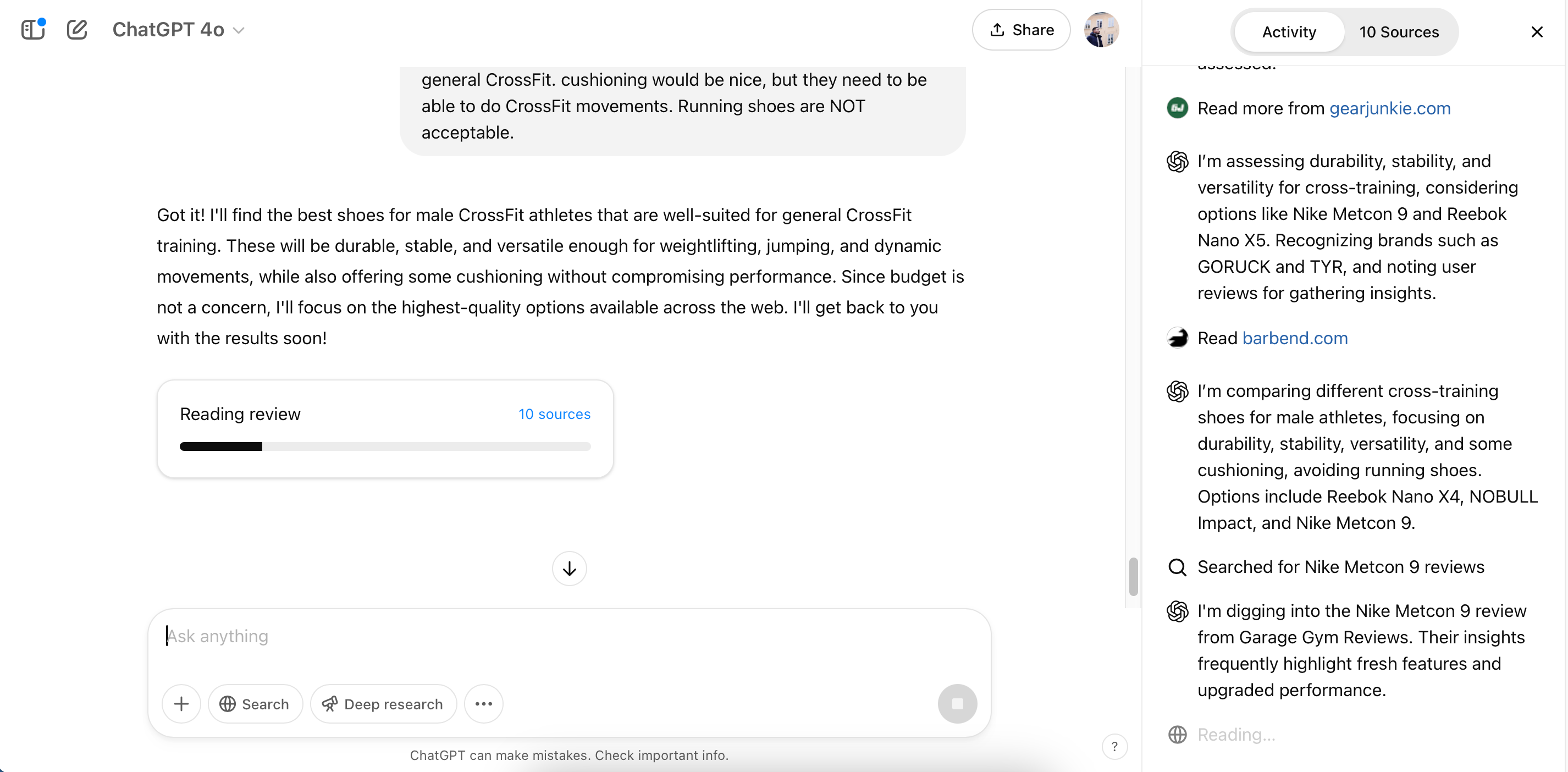Open the more options ellipsis in composer

[x=483, y=704]
